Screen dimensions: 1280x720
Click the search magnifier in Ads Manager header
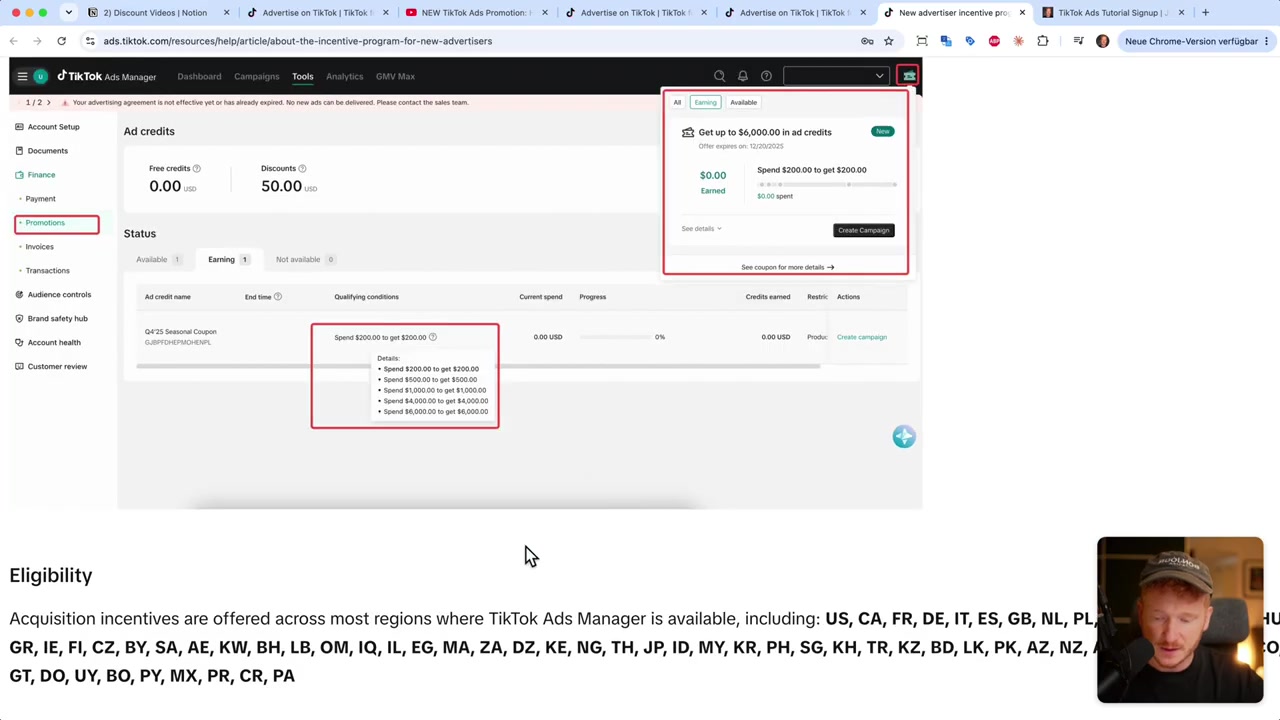pos(719,76)
